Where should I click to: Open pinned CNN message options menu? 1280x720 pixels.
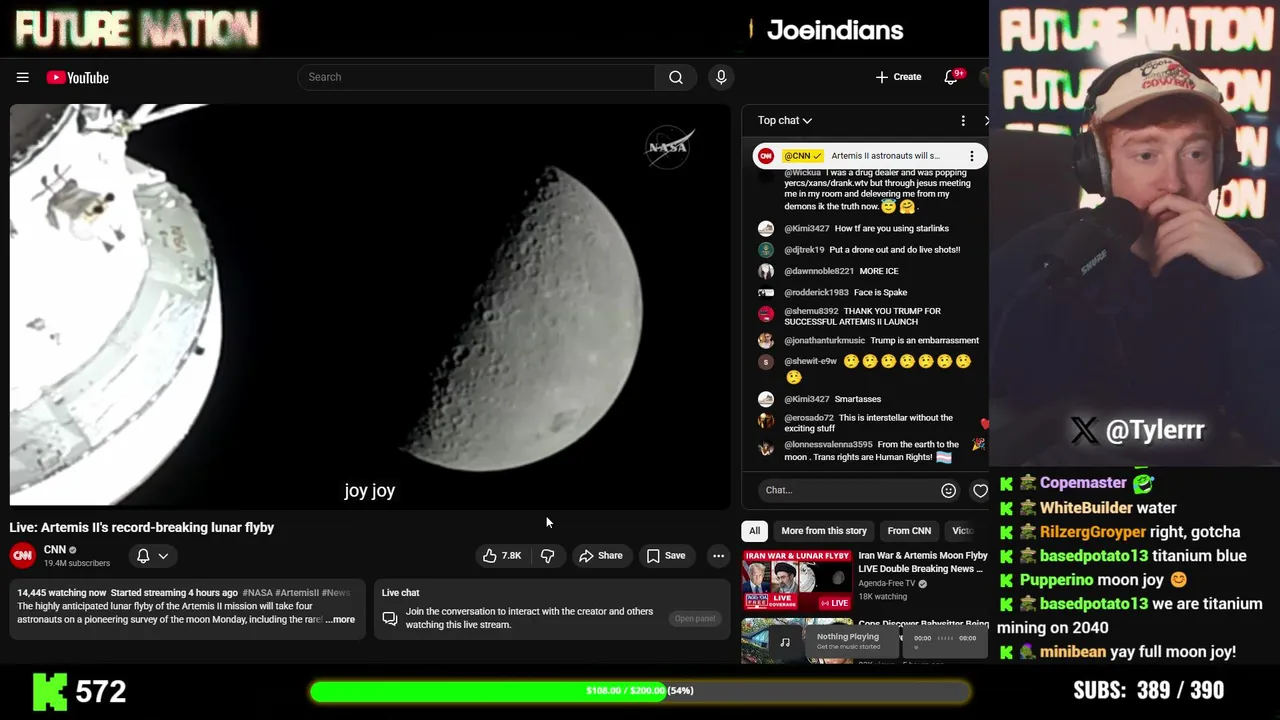coord(971,156)
